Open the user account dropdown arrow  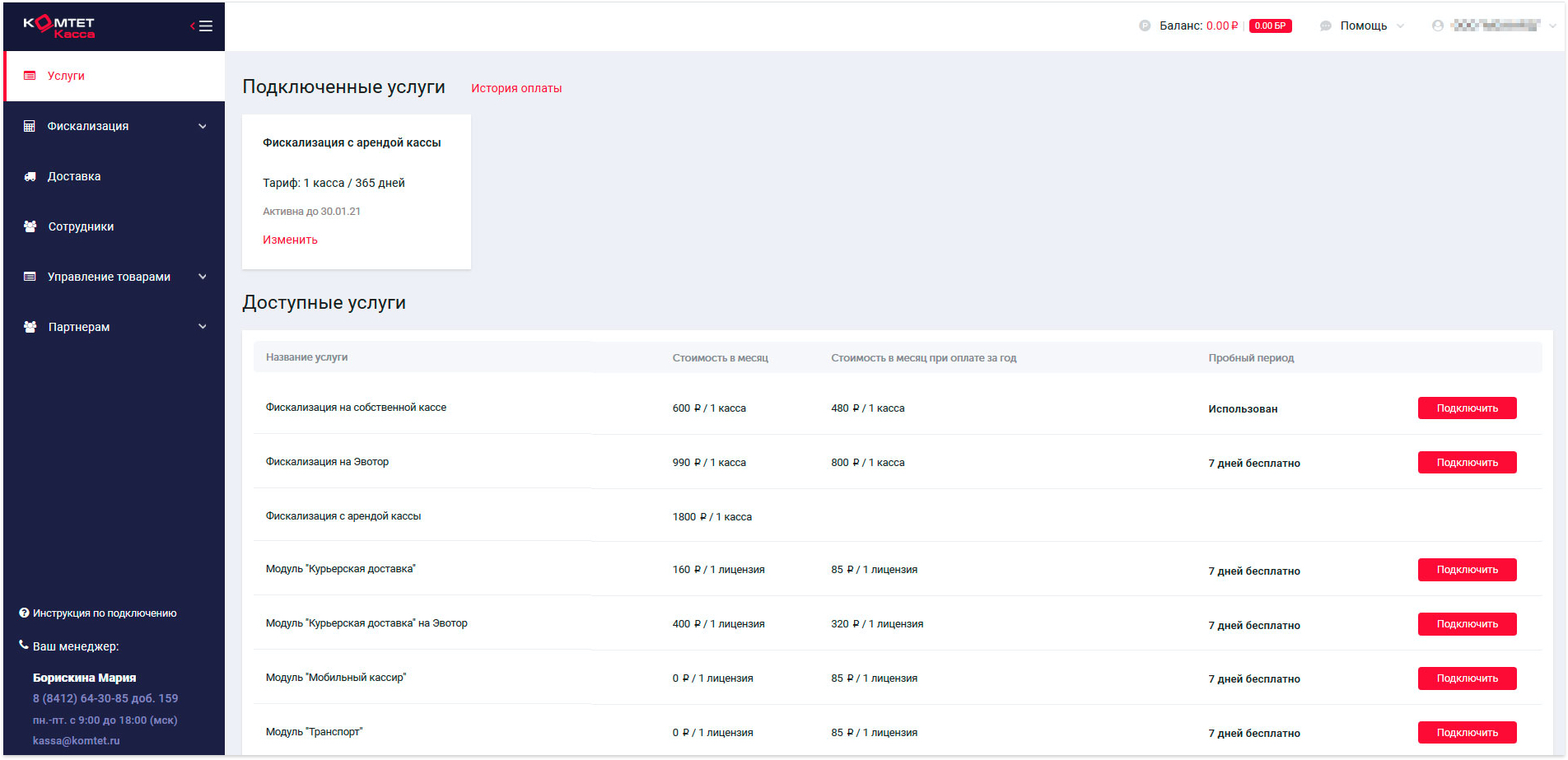pyautogui.click(x=1552, y=26)
